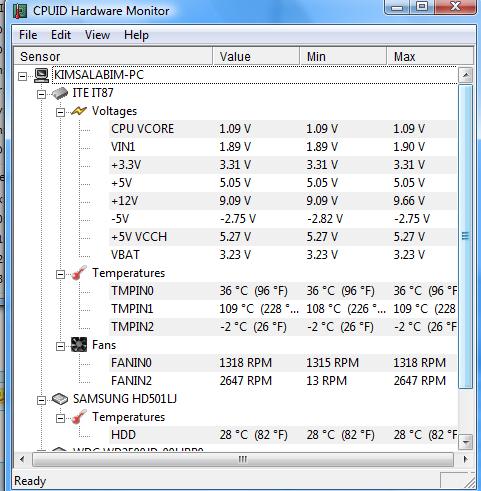Click the Sensor column header
The height and width of the screenshot is (491, 481).
coord(113,56)
